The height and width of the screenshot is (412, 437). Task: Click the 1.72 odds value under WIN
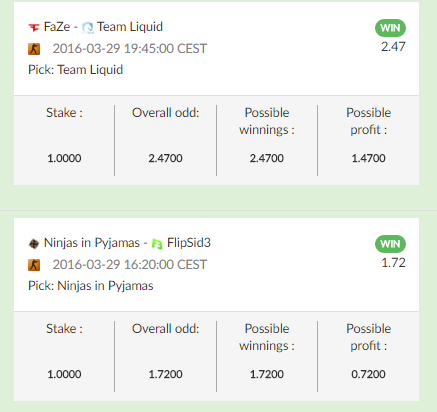[393, 263]
